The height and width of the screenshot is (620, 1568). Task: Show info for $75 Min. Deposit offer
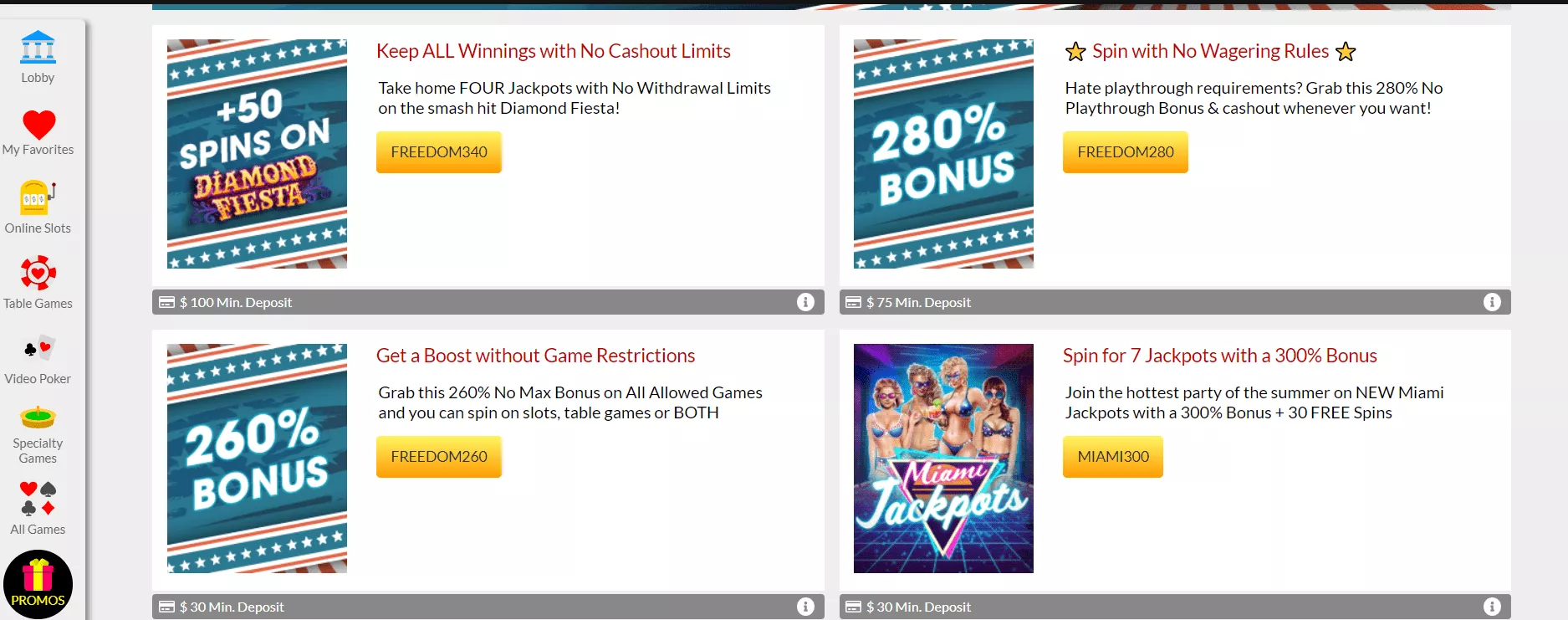pos(1492,302)
